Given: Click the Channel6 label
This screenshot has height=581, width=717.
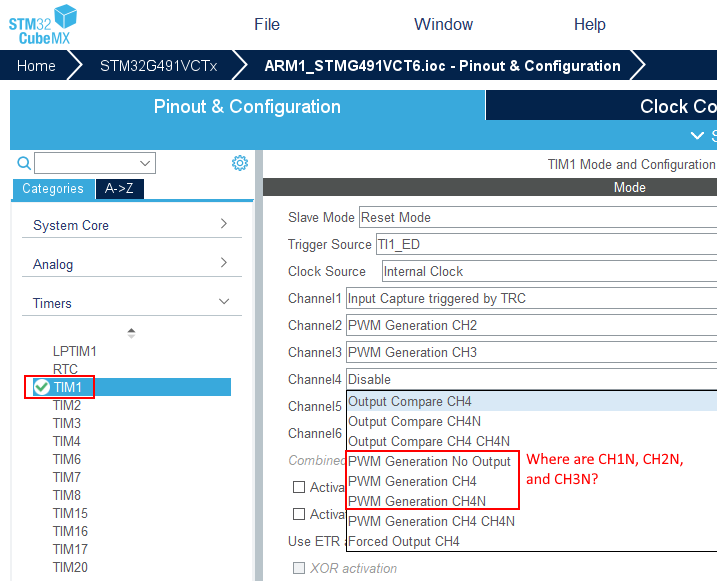Looking at the screenshot, I should [x=315, y=433].
